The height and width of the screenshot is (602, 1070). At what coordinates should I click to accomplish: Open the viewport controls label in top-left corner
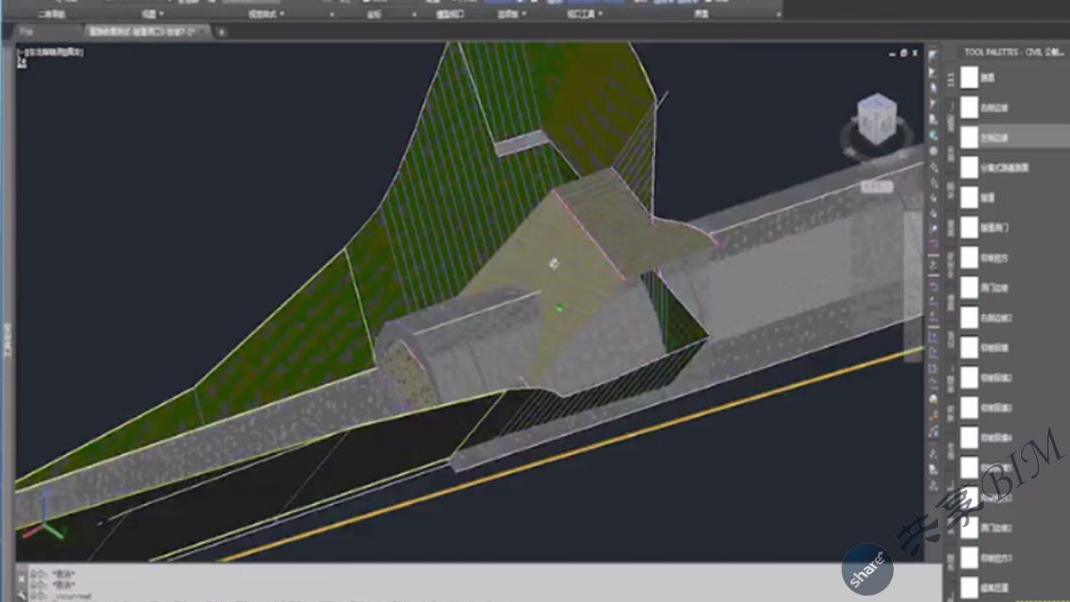(50, 51)
